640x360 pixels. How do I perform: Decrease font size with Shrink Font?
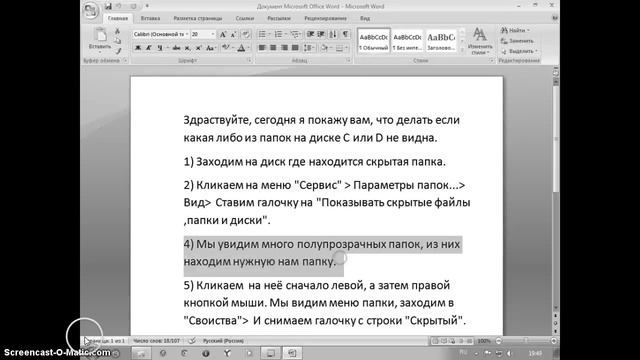pyautogui.click(x=233, y=35)
